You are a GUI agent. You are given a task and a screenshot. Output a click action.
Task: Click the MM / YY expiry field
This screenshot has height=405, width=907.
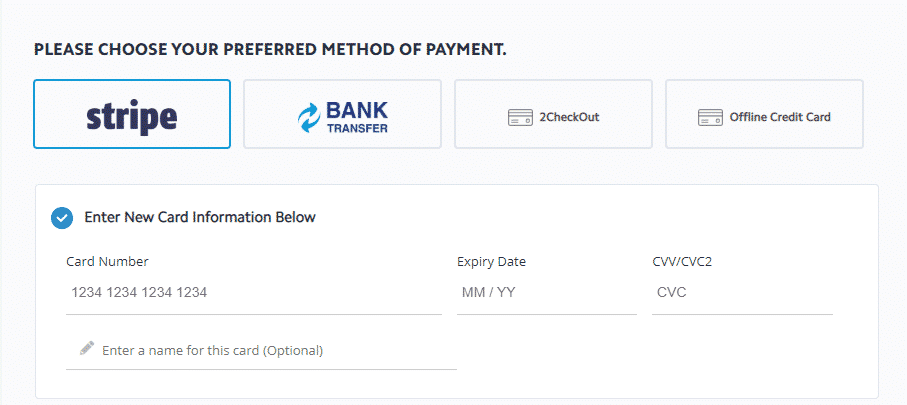pyautogui.click(x=546, y=293)
